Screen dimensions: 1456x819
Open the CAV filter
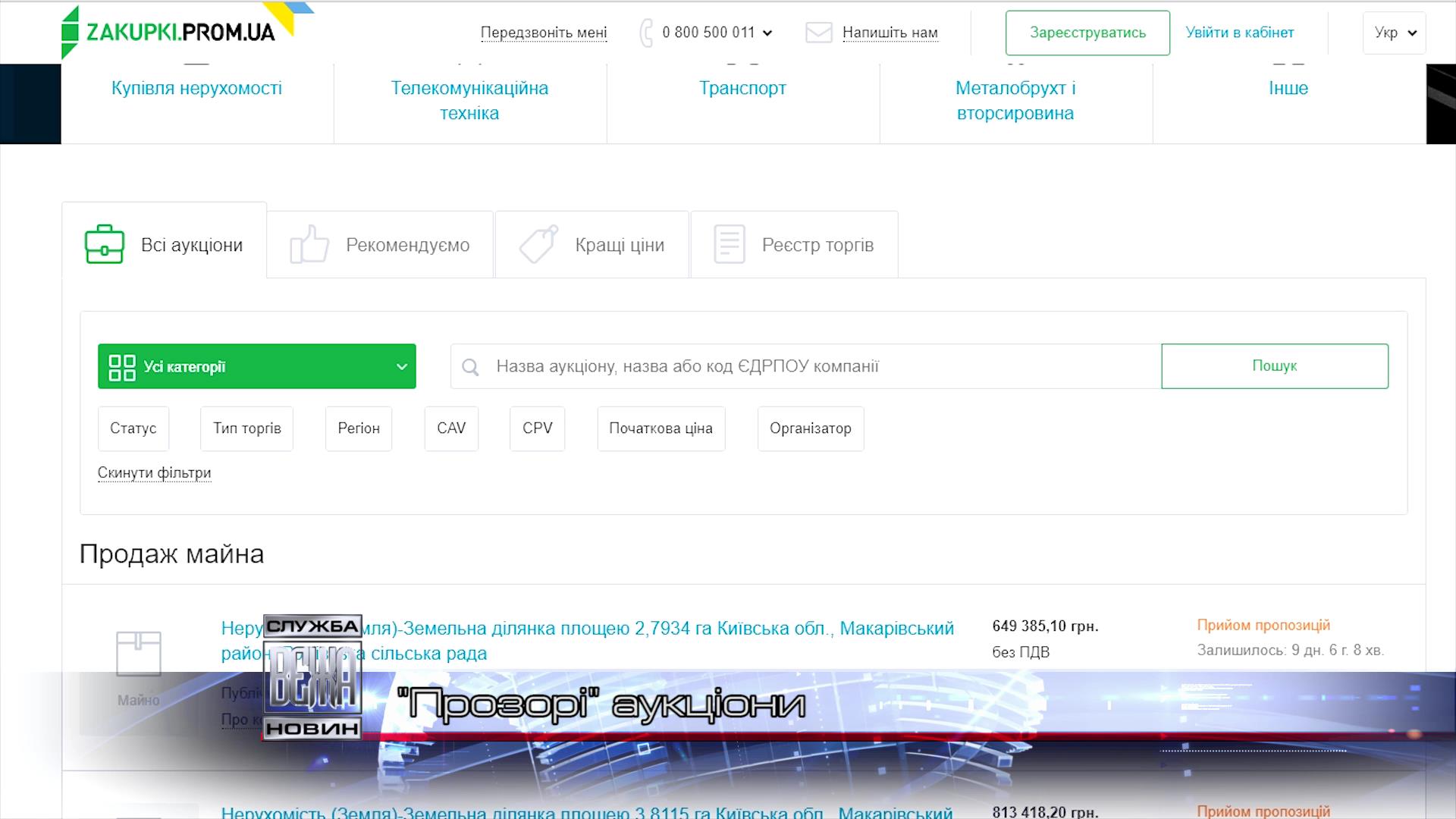[451, 428]
